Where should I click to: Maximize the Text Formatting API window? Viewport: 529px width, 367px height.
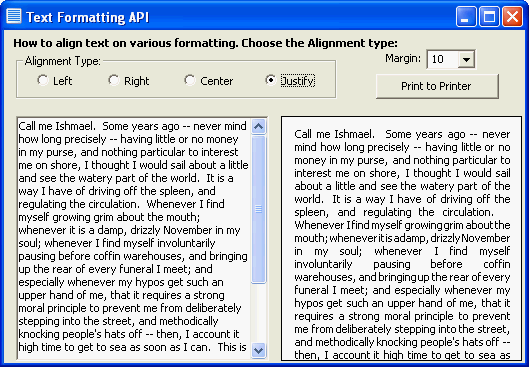pos(489,16)
